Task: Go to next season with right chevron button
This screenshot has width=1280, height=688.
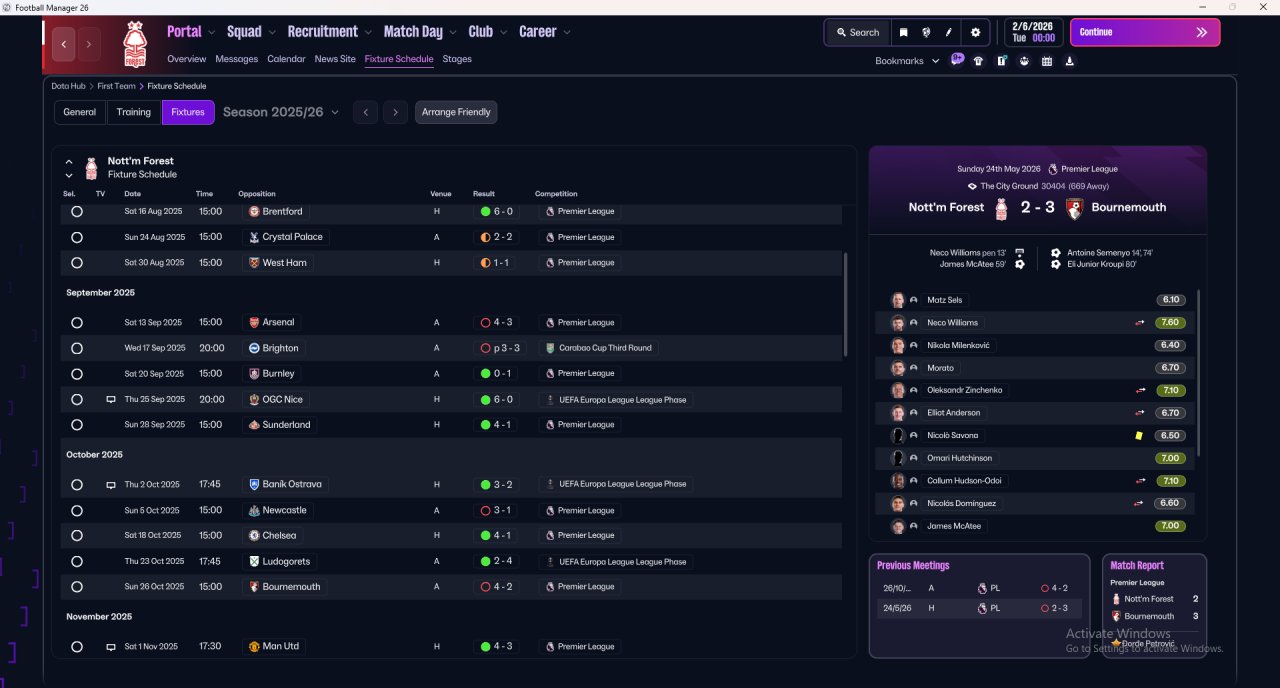Action: [x=396, y=112]
